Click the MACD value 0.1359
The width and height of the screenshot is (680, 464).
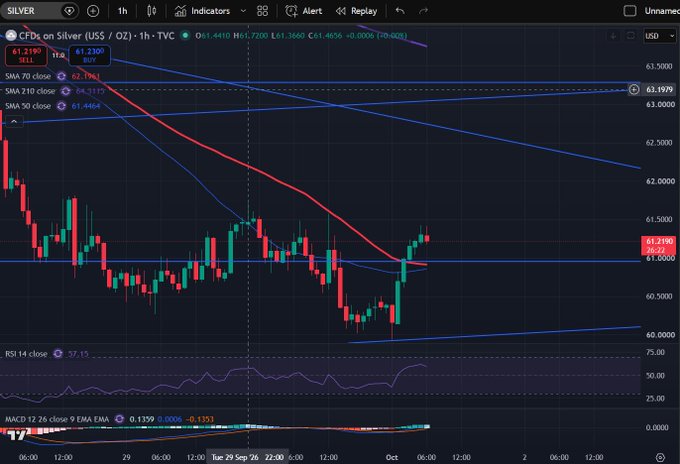142,419
